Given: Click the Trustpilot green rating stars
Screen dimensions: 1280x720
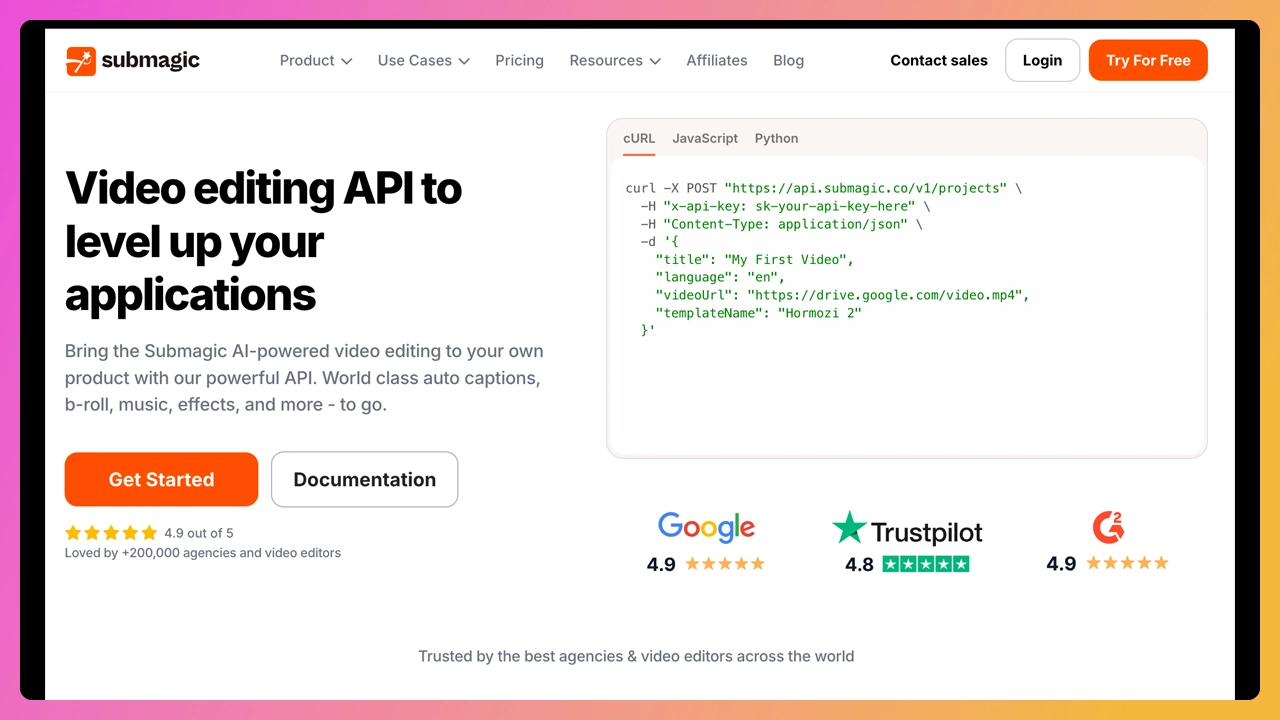Looking at the screenshot, I should (x=926, y=564).
